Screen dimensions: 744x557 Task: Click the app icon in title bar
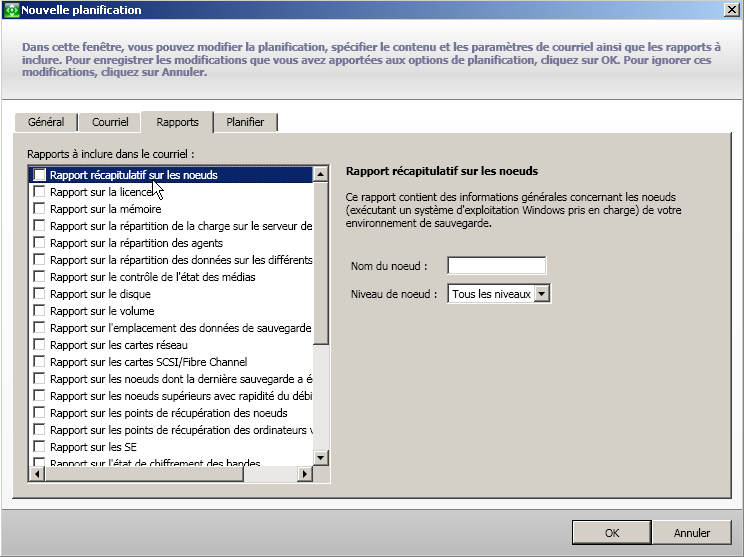point(11,10)
